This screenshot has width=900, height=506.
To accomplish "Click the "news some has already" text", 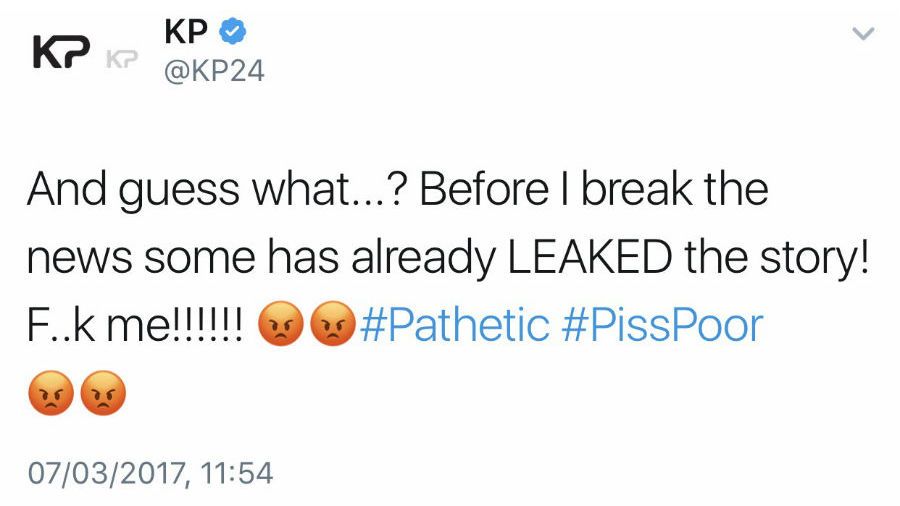I will click(263, 258).
